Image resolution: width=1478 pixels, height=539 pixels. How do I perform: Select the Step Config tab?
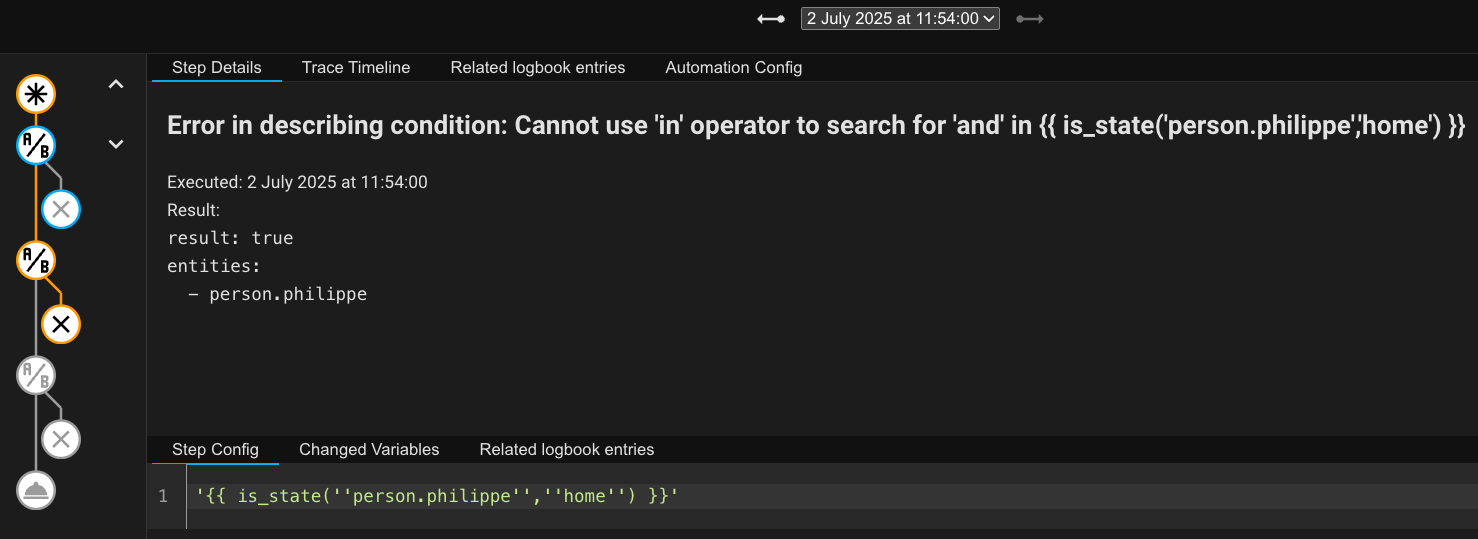pos(215,449)
